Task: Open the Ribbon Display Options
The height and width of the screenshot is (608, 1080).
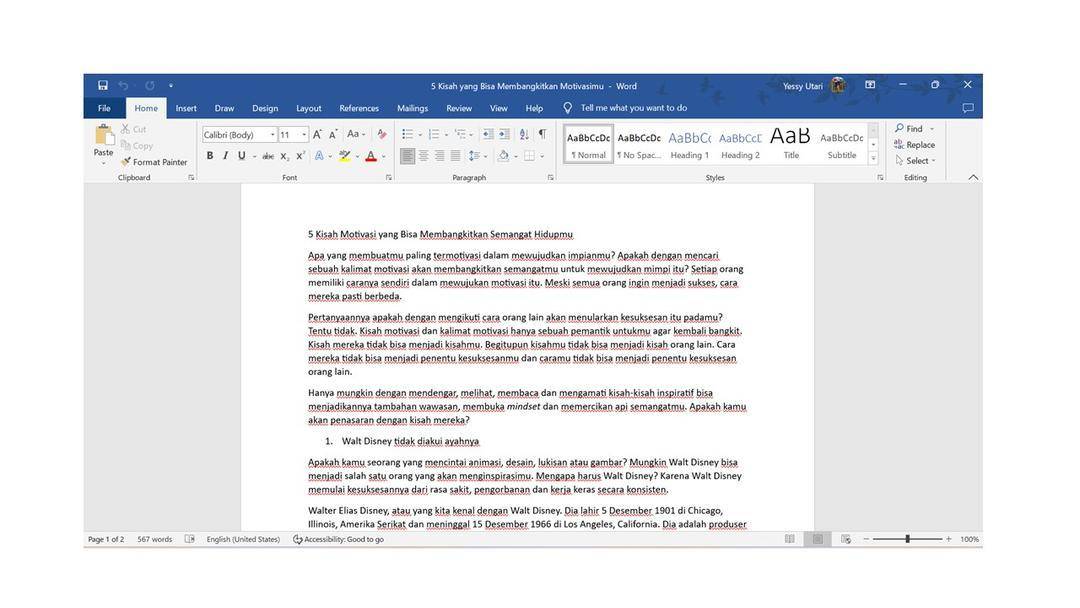Action: 870,85
